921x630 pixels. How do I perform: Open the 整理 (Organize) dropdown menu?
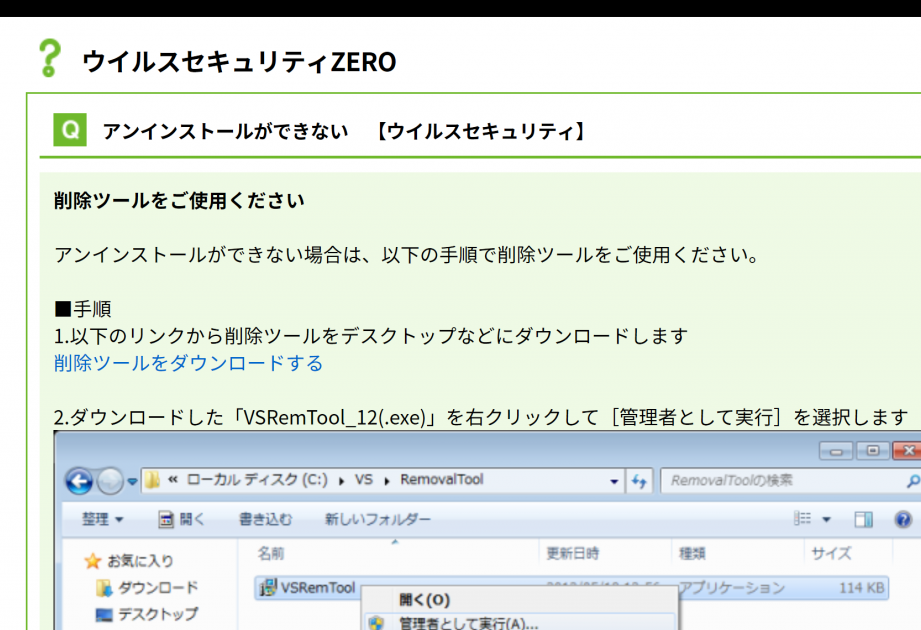[103, 520]
